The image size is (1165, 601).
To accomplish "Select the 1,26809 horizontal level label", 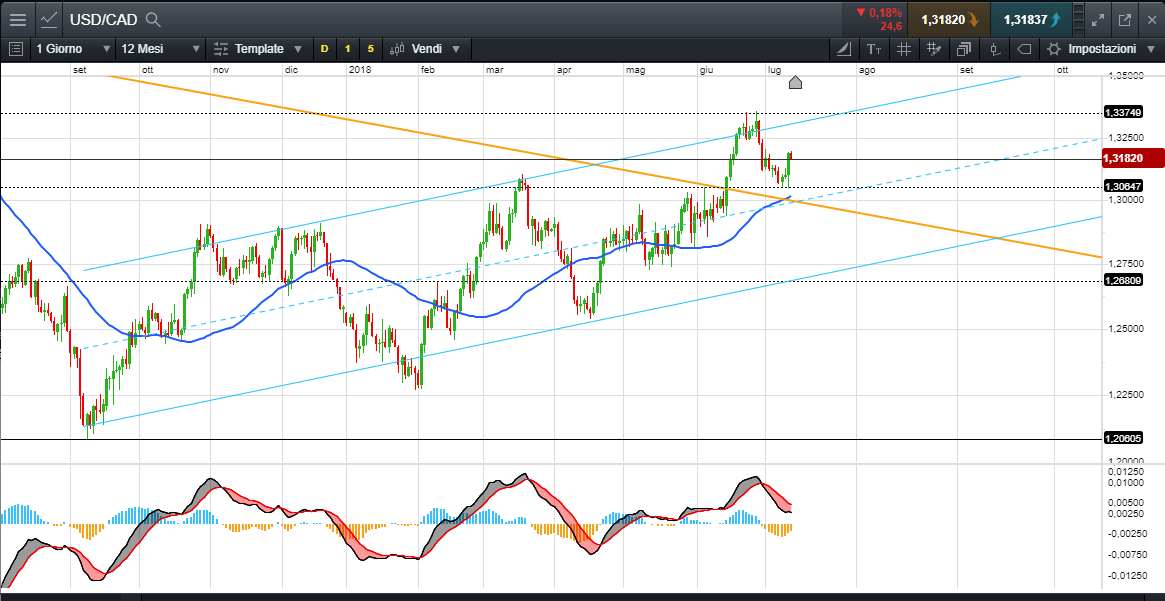I will pos(1123,280).
